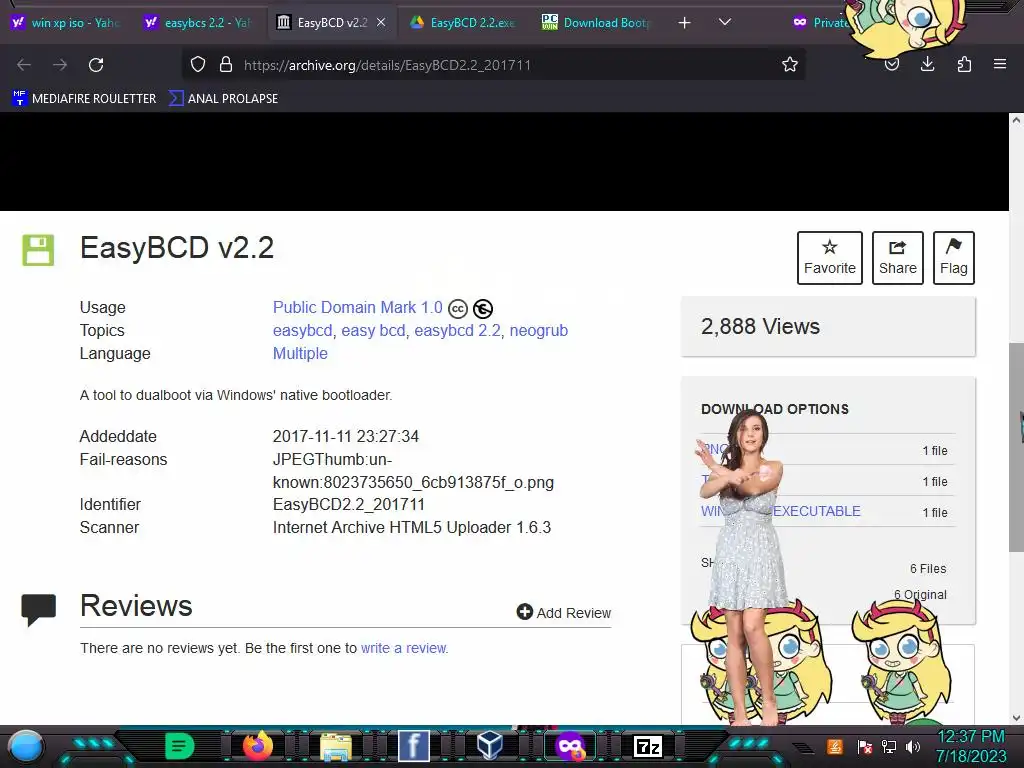Image resolution: width=1024 pixels, height=768 pixels.
Task: Click the vertical scrollbar thumb
Action: pyautogui.click(x=1016, y=447)
